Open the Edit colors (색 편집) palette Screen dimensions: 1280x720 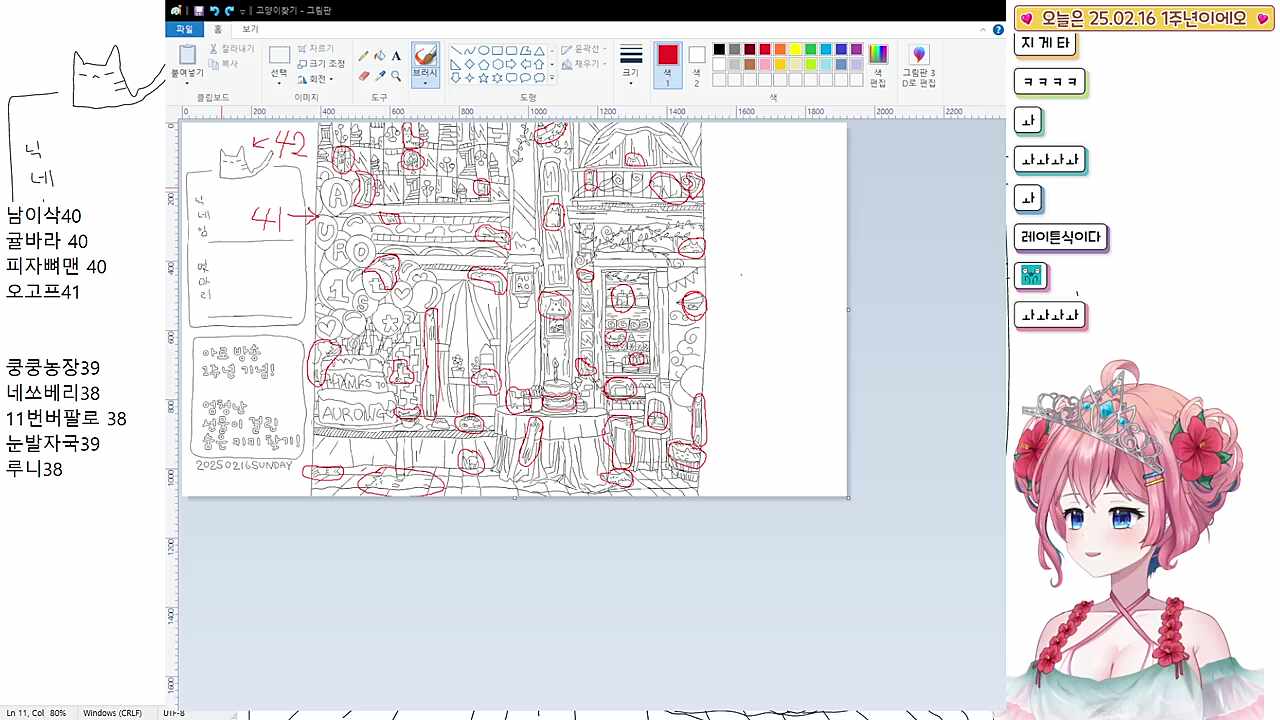(878, 66)
